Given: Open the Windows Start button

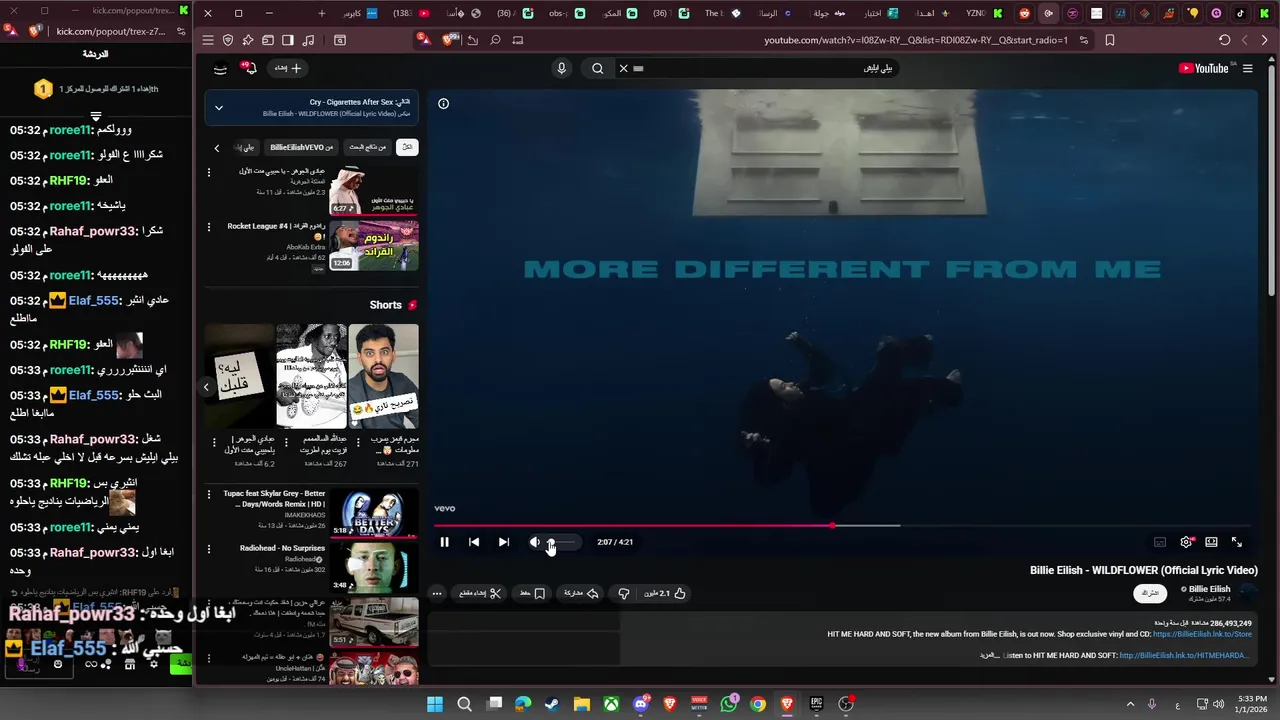Looking at the screenshot, I should pos(435,704).
